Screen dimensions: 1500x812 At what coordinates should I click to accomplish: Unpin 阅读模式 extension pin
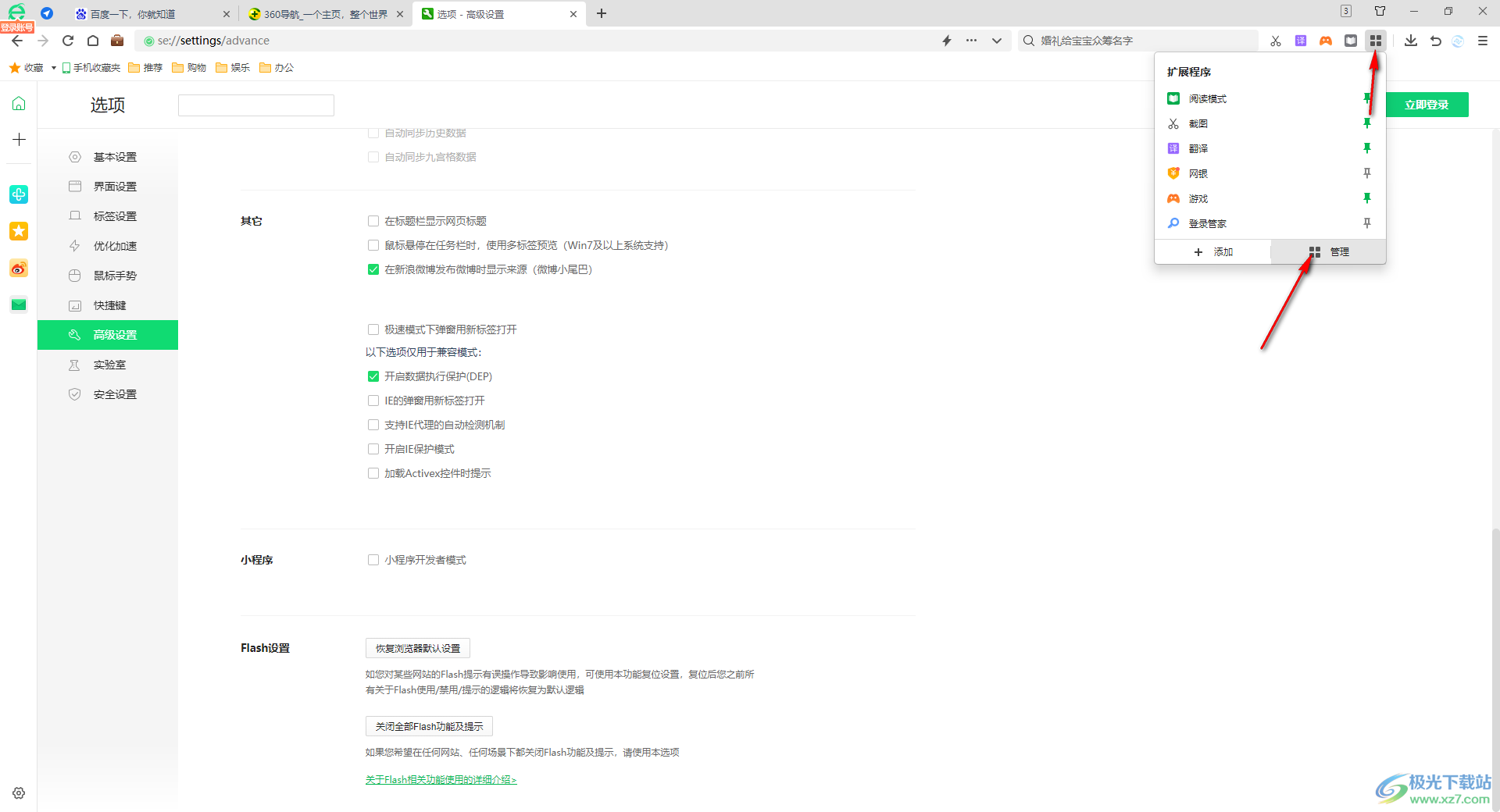coord(1367,98)
